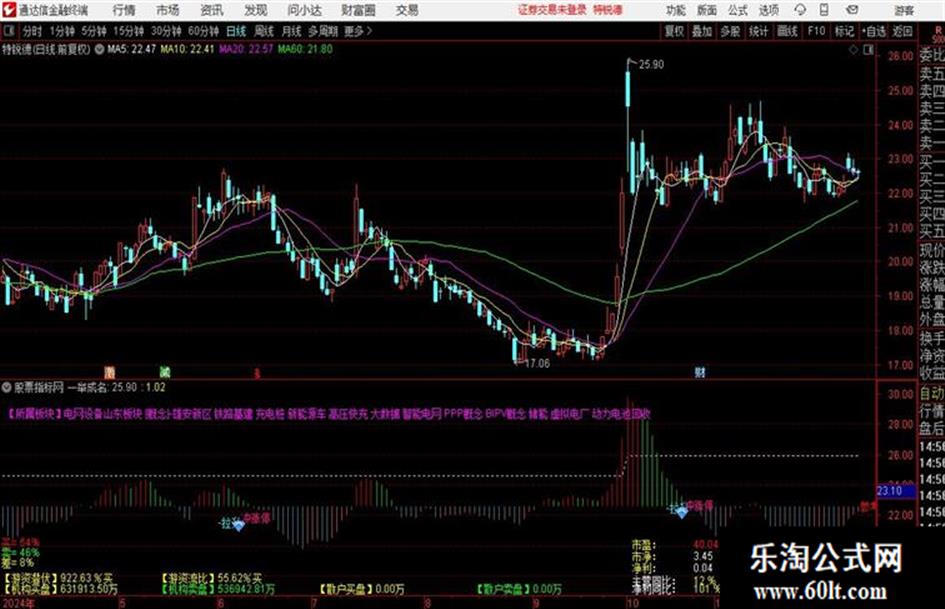Click the MA10: 22.41 indicator value
This screenshot has width=945, height=609.
187,49
